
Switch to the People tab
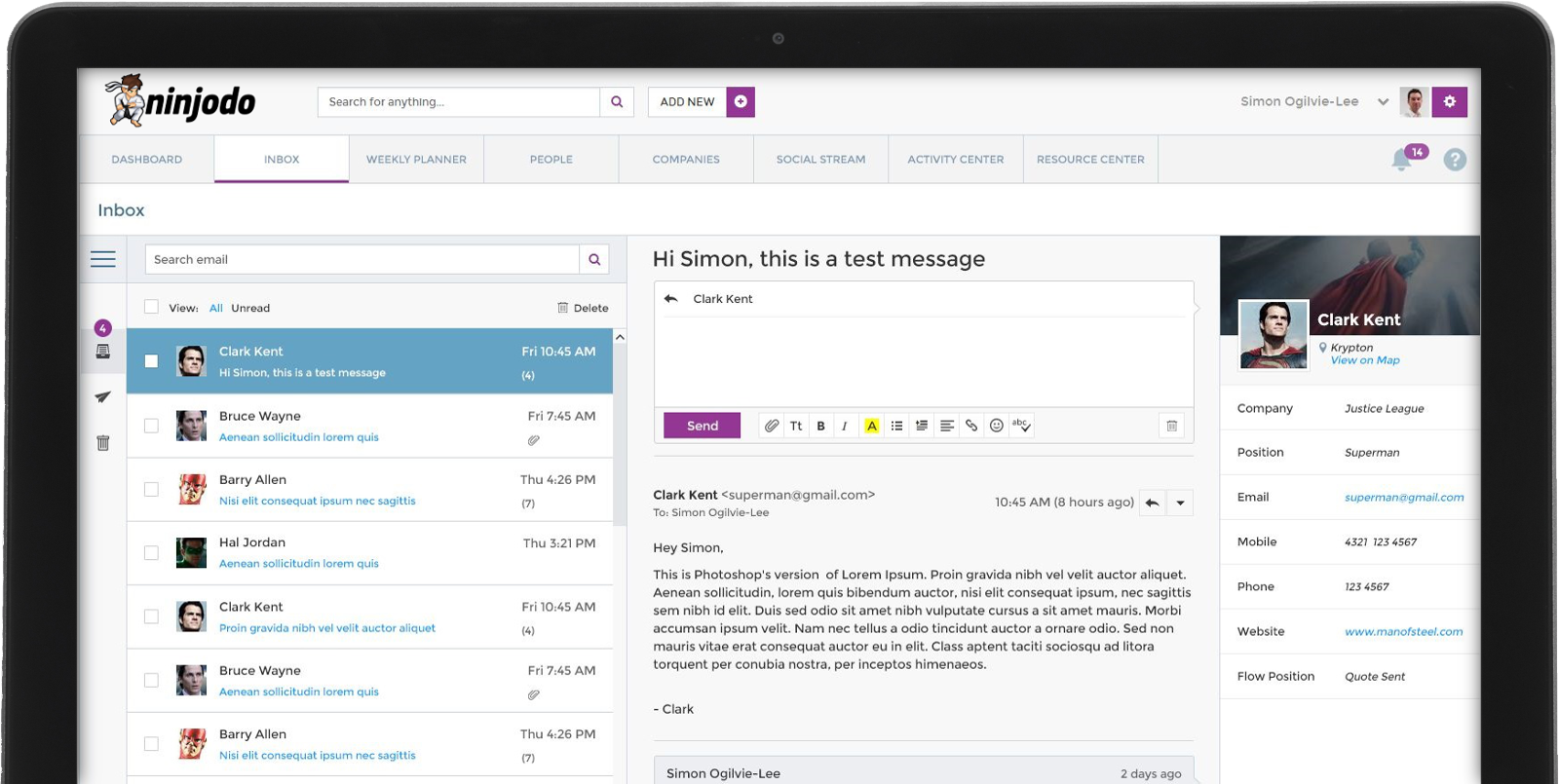[551, 160]
